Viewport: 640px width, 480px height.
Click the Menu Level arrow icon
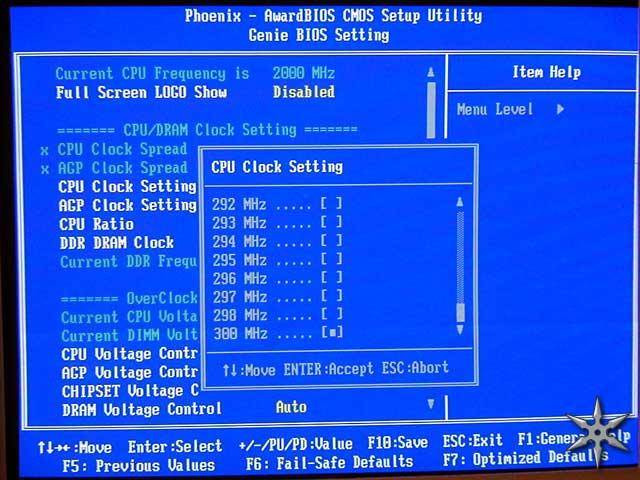560,109
